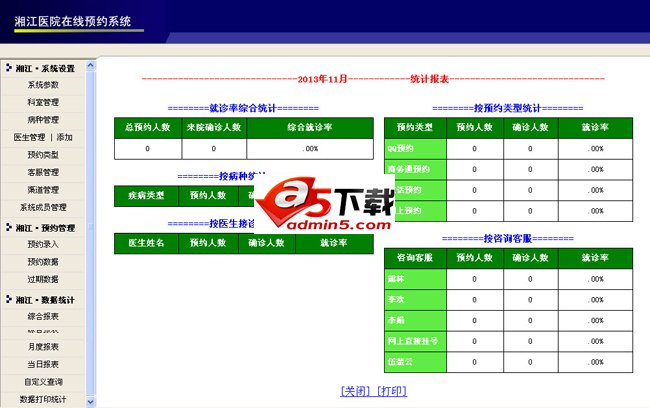The image size is (650, 408).
Task: Go to 预约数据 in the sidebar
Action: [43, 262]
